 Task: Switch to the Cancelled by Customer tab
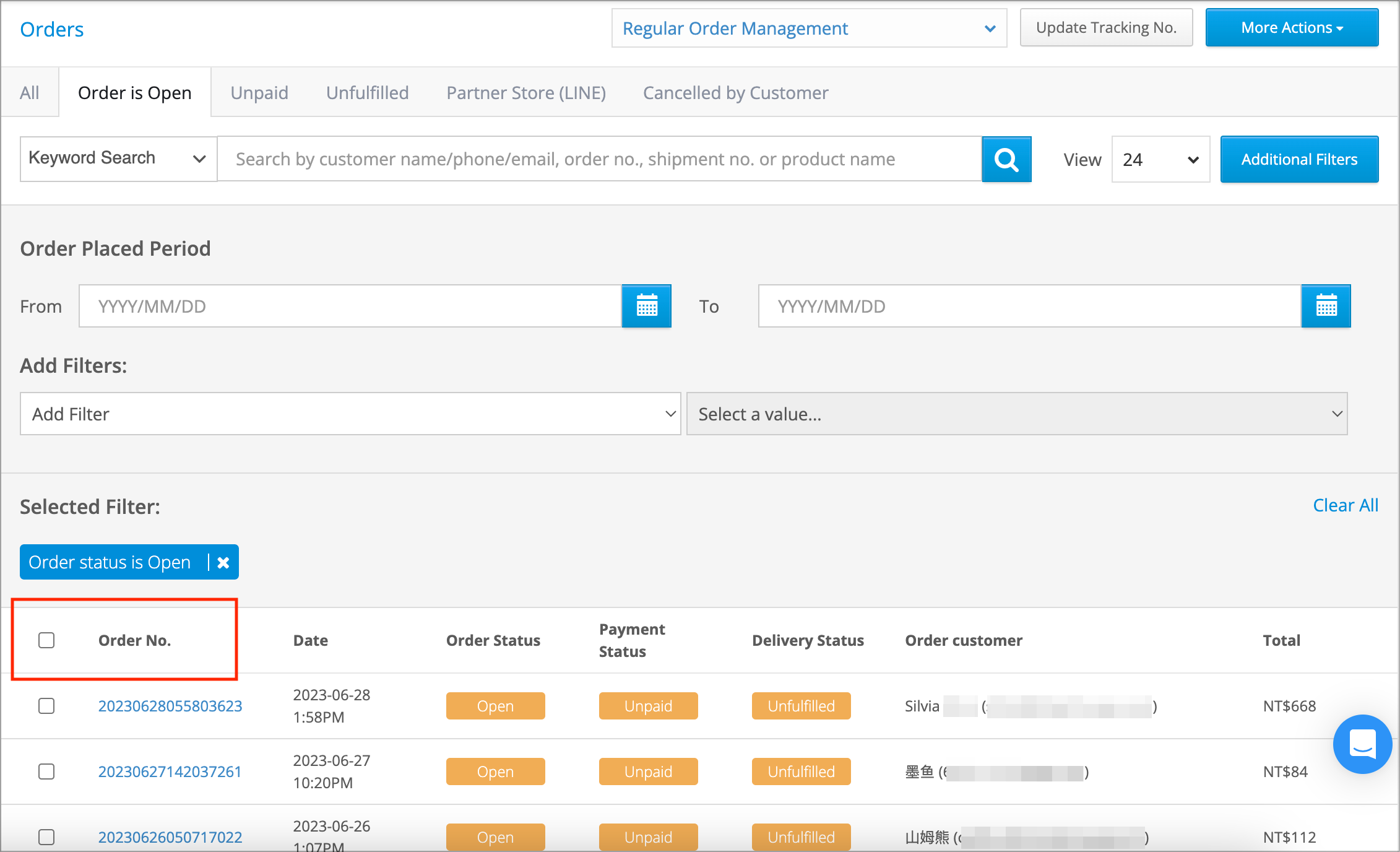click(x=735, y=92)
